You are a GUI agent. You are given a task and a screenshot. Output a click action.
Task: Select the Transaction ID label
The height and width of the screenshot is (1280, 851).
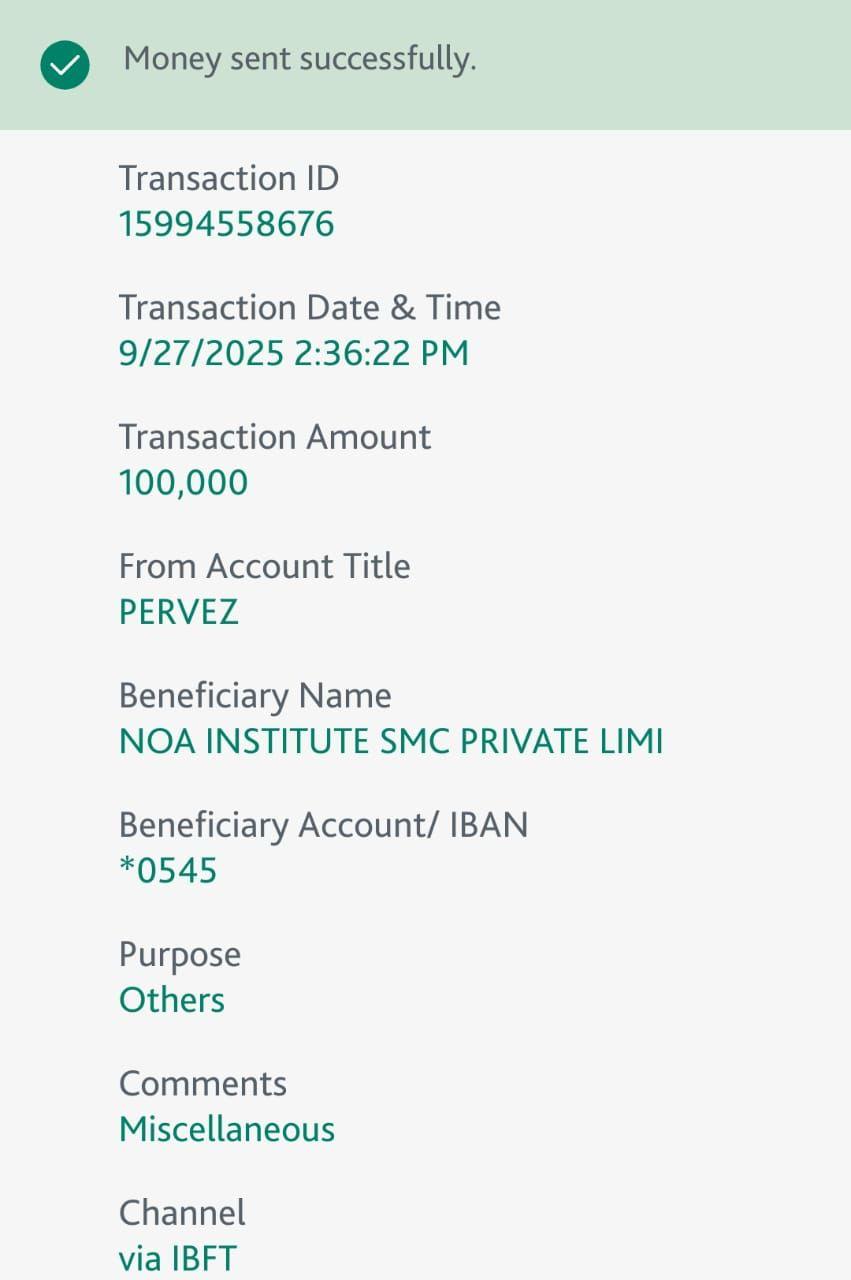coord(229,179)
